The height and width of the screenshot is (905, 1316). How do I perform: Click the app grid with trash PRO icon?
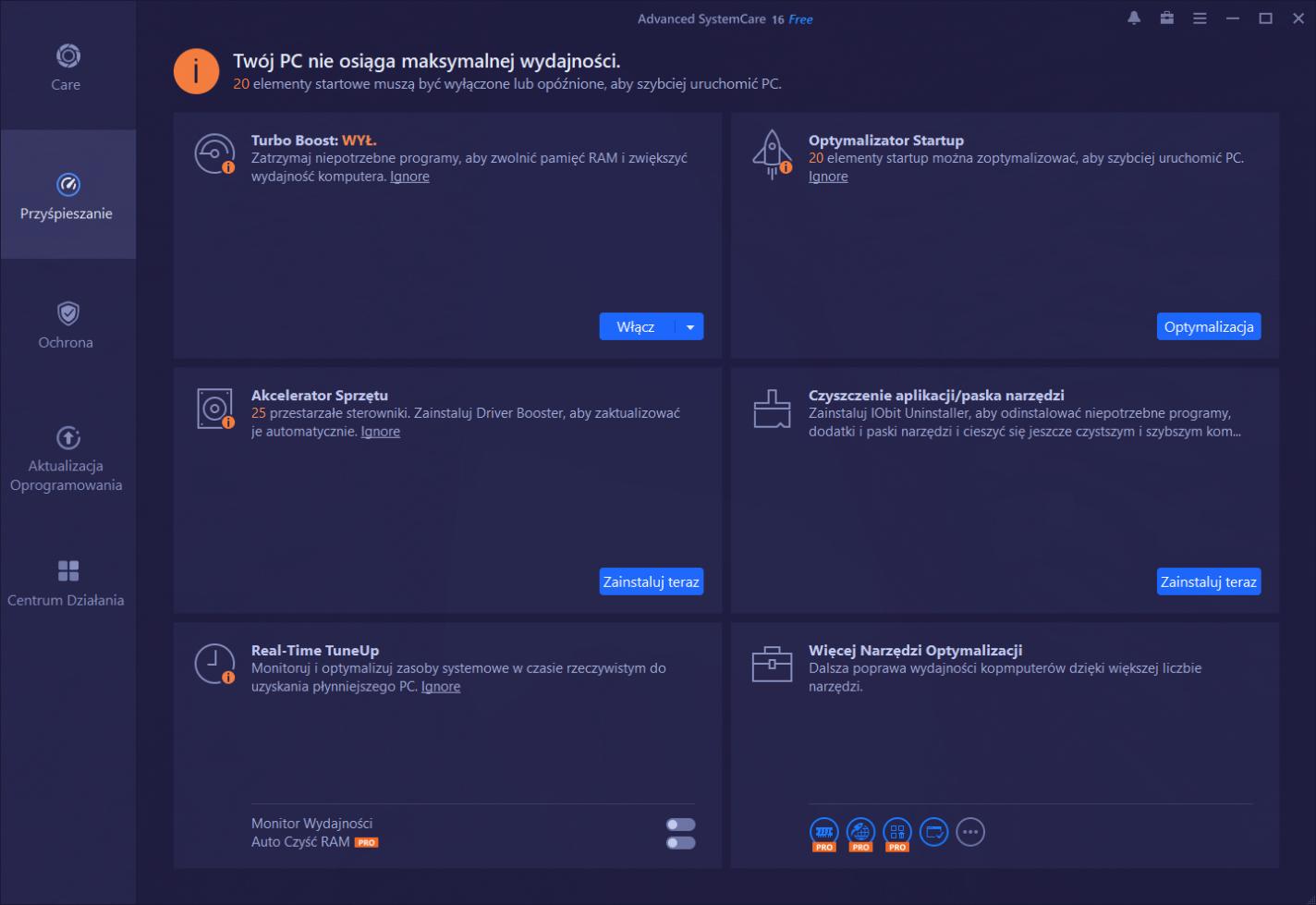pos(896,831)
